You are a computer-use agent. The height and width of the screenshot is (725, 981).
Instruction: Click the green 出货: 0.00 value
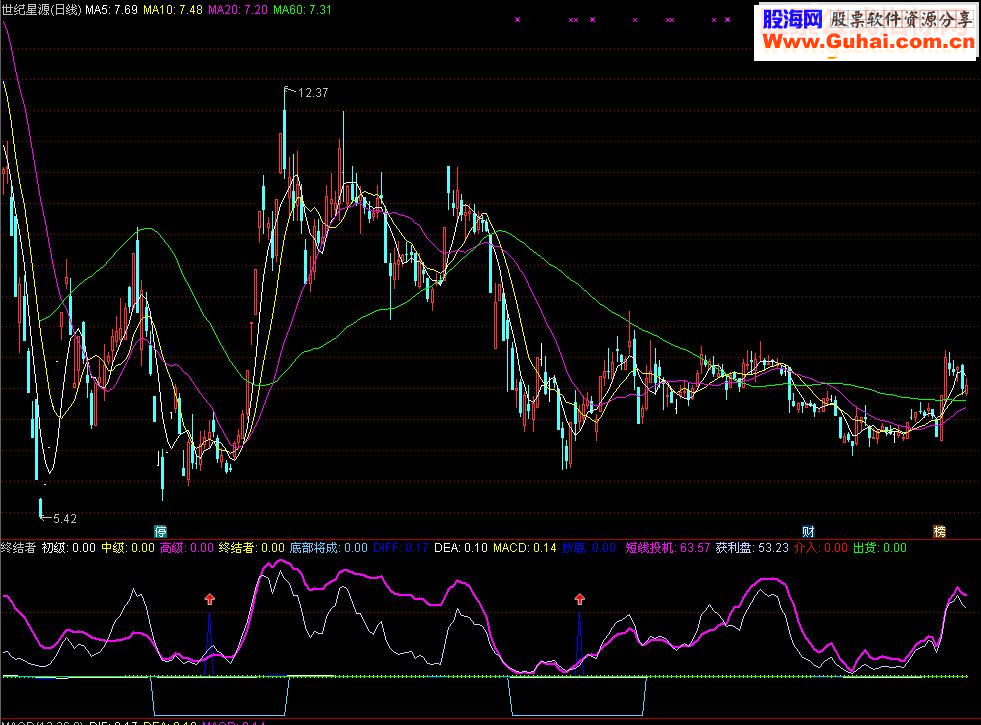880,548
